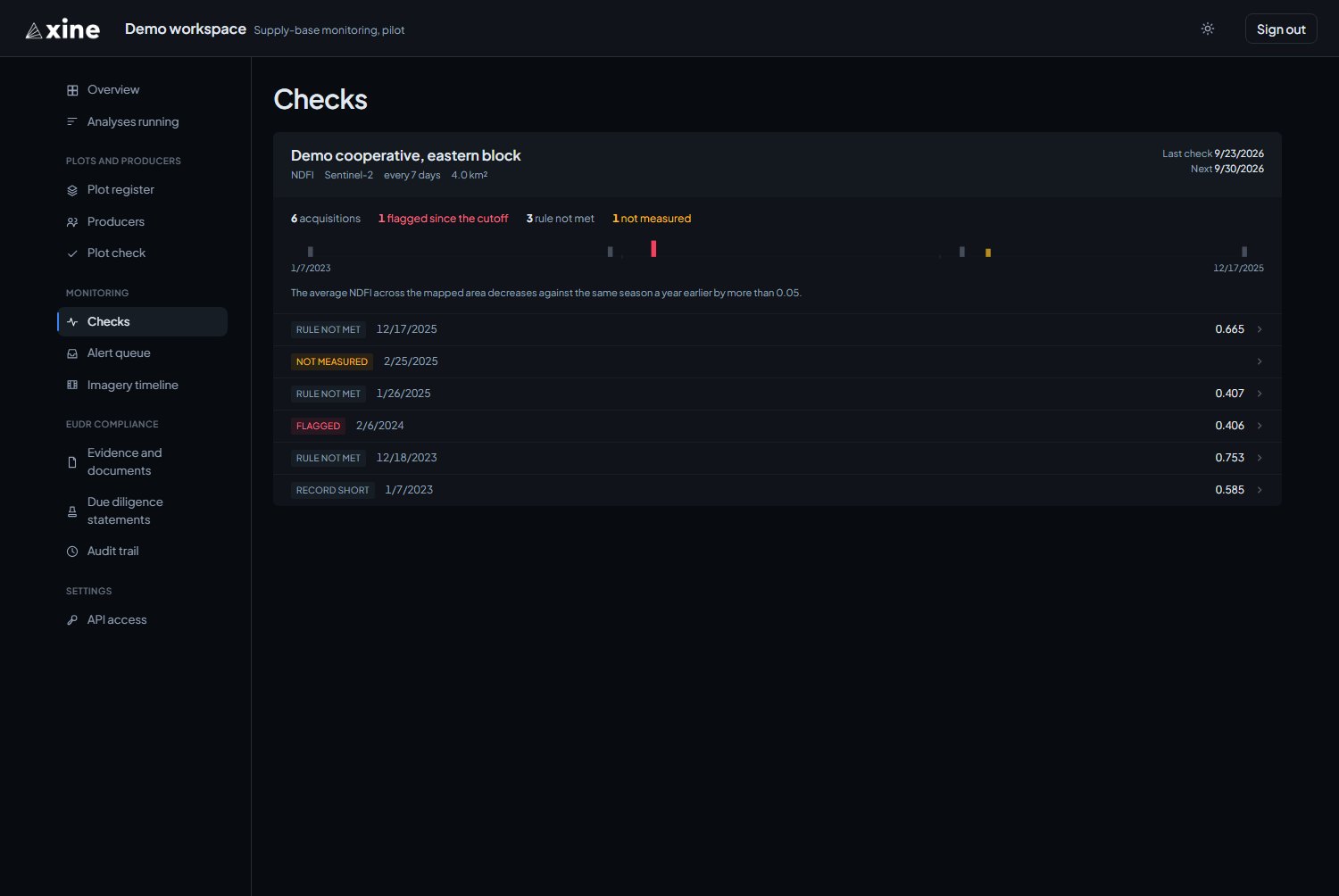Expand the 2/6/2024 flagged row chevron
This screenshot has height=896, width=1339.
[x=1260, y=426]
